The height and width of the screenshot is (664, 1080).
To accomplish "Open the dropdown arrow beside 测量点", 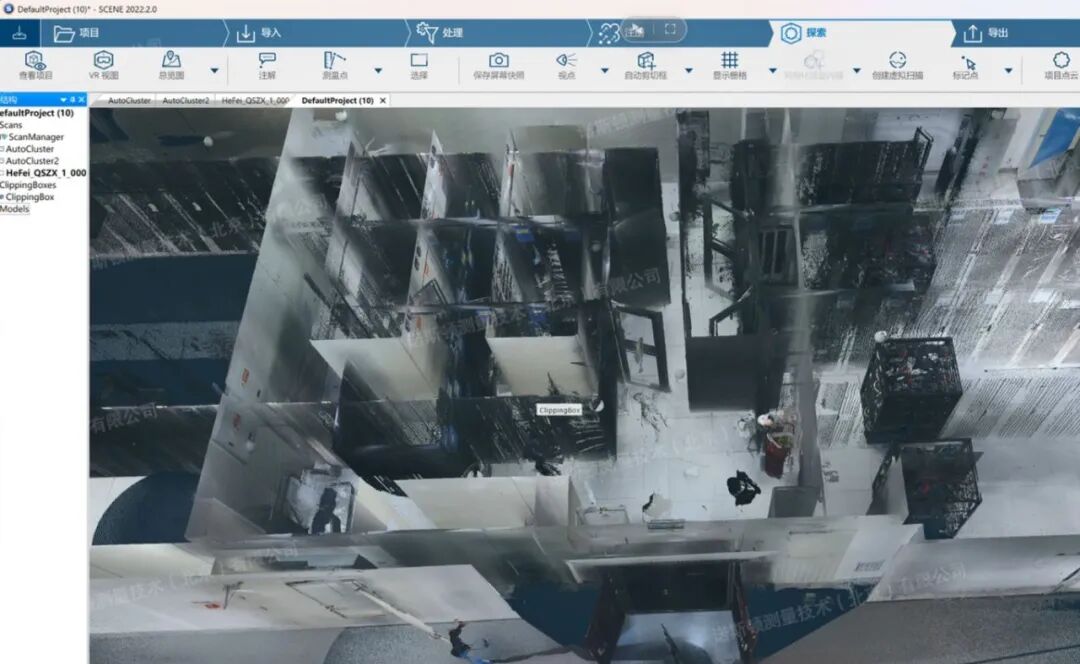I will click(x=378, y=71).
